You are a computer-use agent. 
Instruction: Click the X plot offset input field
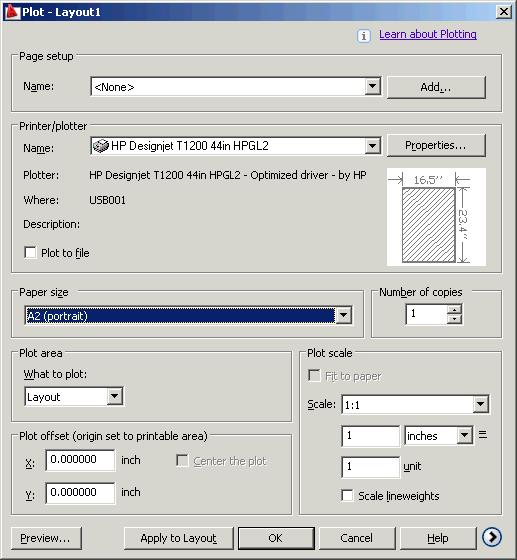coord(80,460)
